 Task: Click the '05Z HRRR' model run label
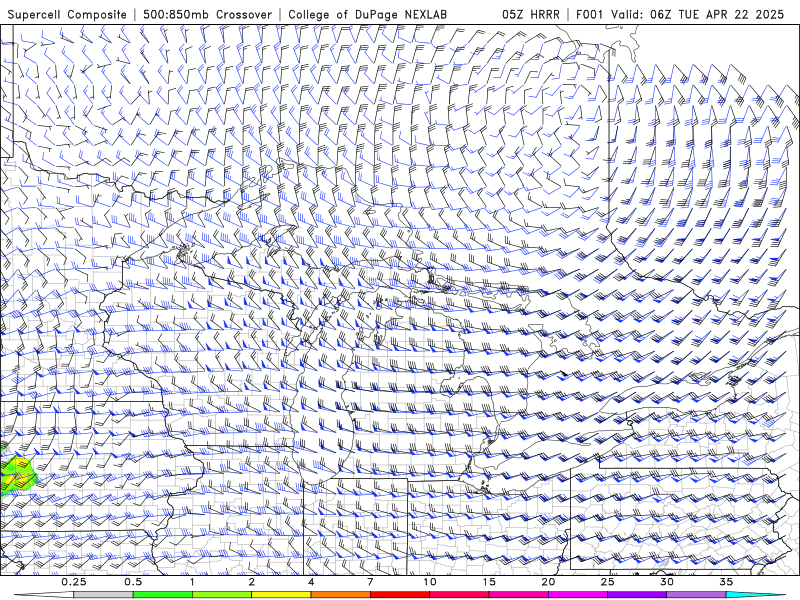531,14
